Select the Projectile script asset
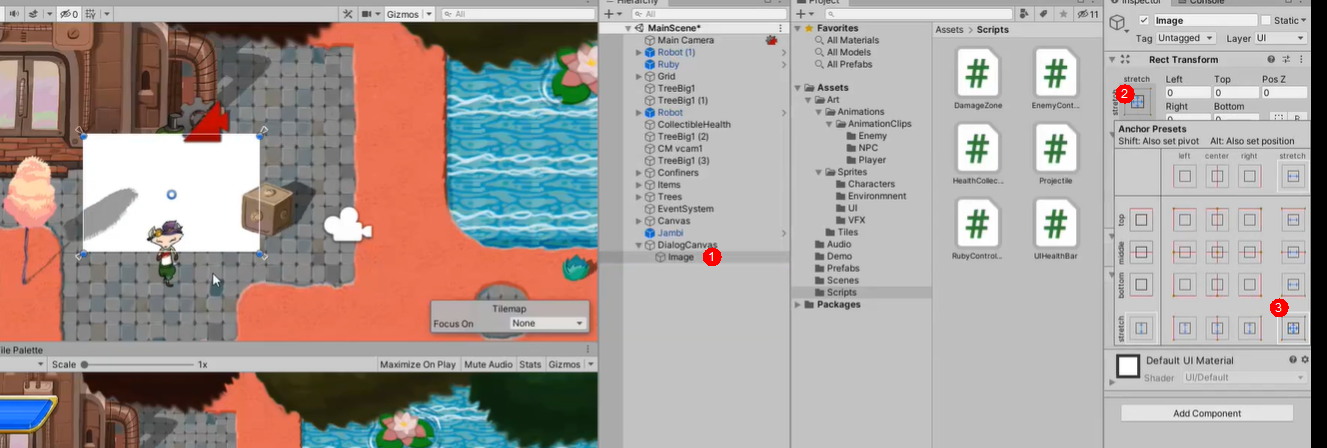This screenshot has height=448, width=1327. 1055,155
